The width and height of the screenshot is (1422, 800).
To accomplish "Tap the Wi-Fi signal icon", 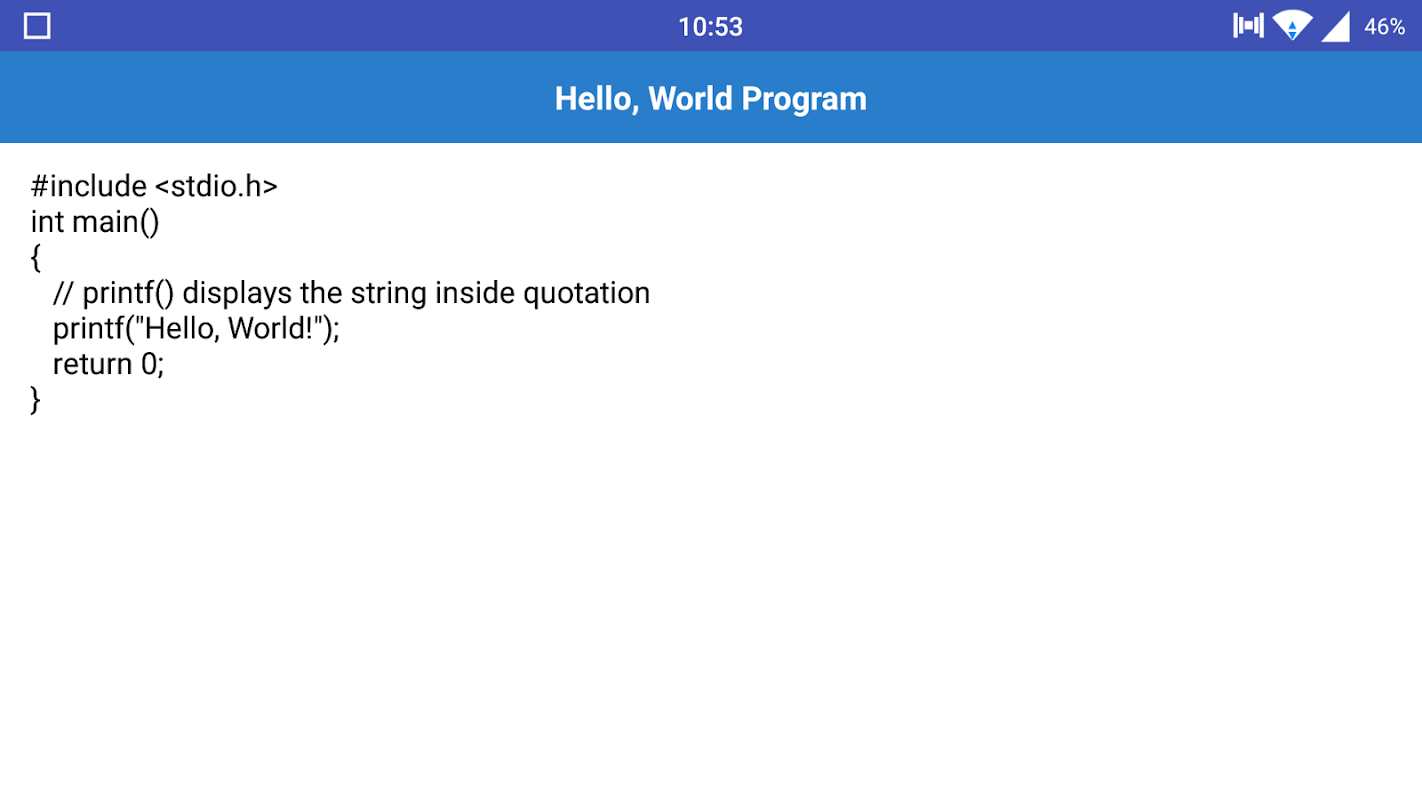I will point(1292,26).
